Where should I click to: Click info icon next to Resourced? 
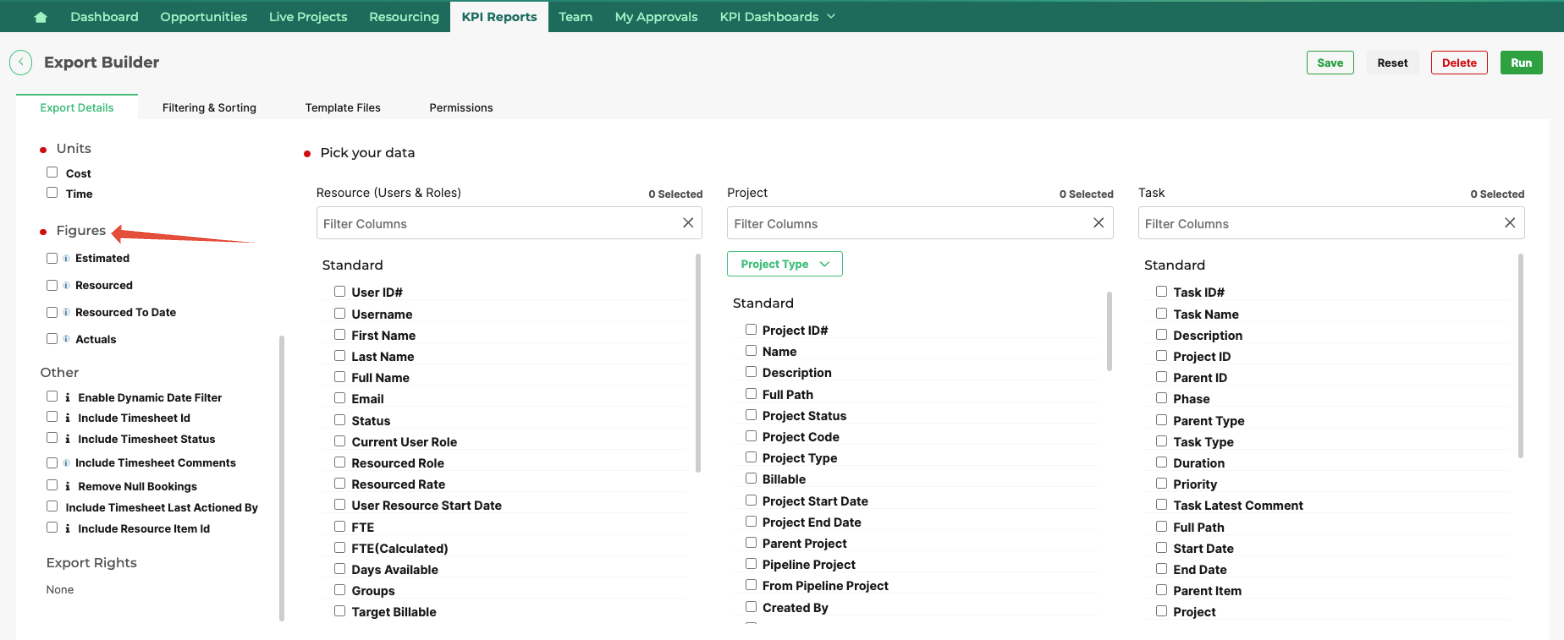tap(66, 285)
